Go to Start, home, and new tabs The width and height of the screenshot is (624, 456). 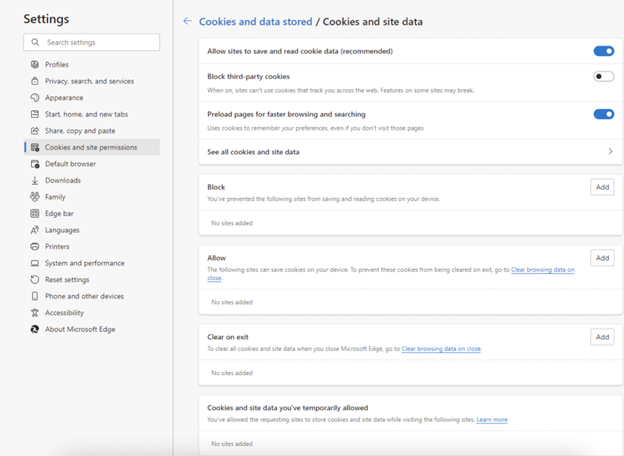[x=86, y=114]
